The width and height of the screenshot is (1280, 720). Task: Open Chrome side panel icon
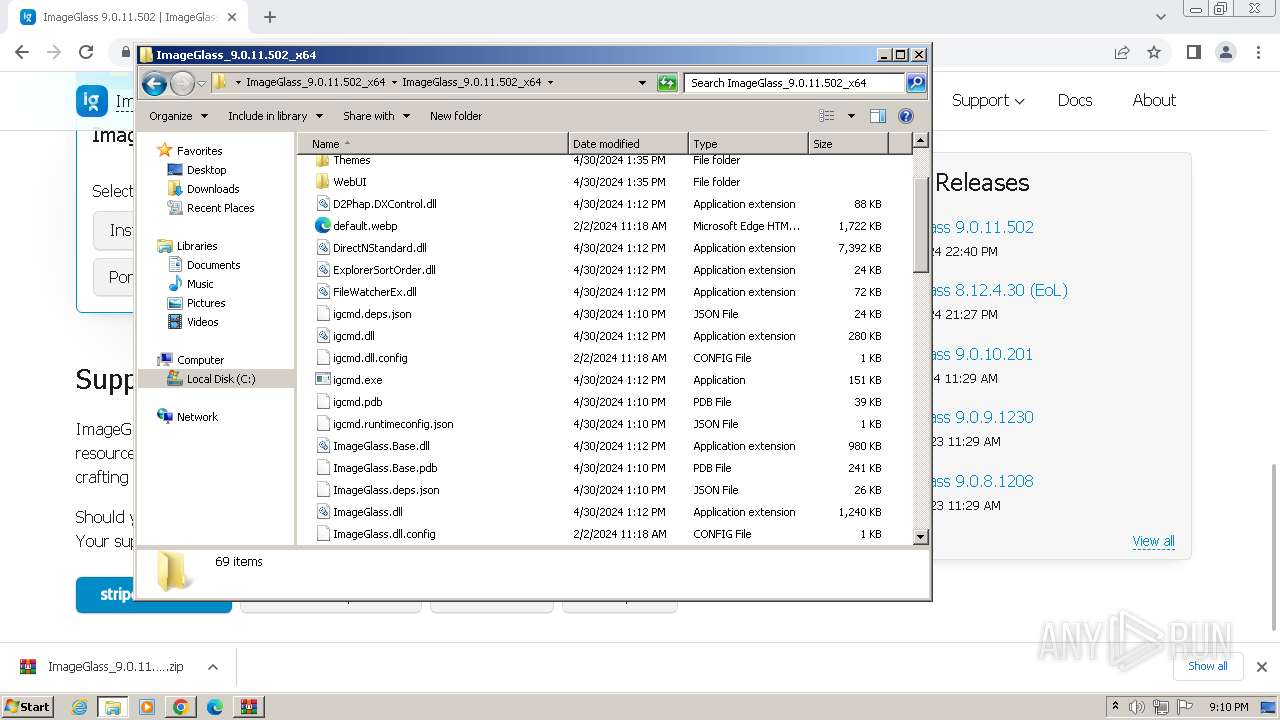pyautogui.click(x=1193, y=52)
